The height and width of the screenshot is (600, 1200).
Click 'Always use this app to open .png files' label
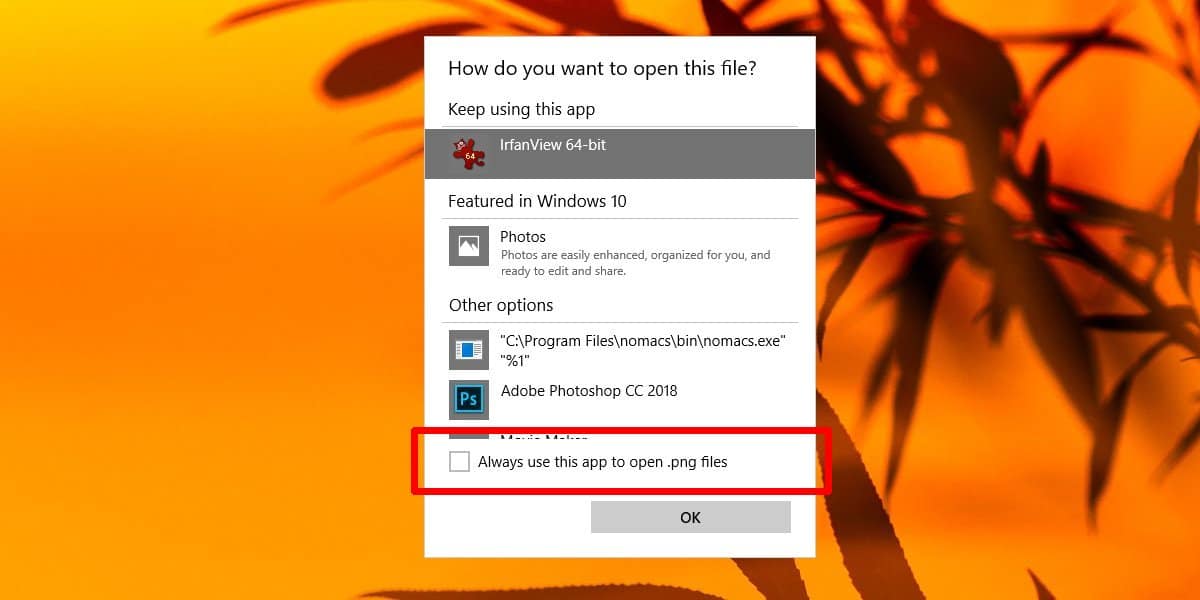click(603, 462)
